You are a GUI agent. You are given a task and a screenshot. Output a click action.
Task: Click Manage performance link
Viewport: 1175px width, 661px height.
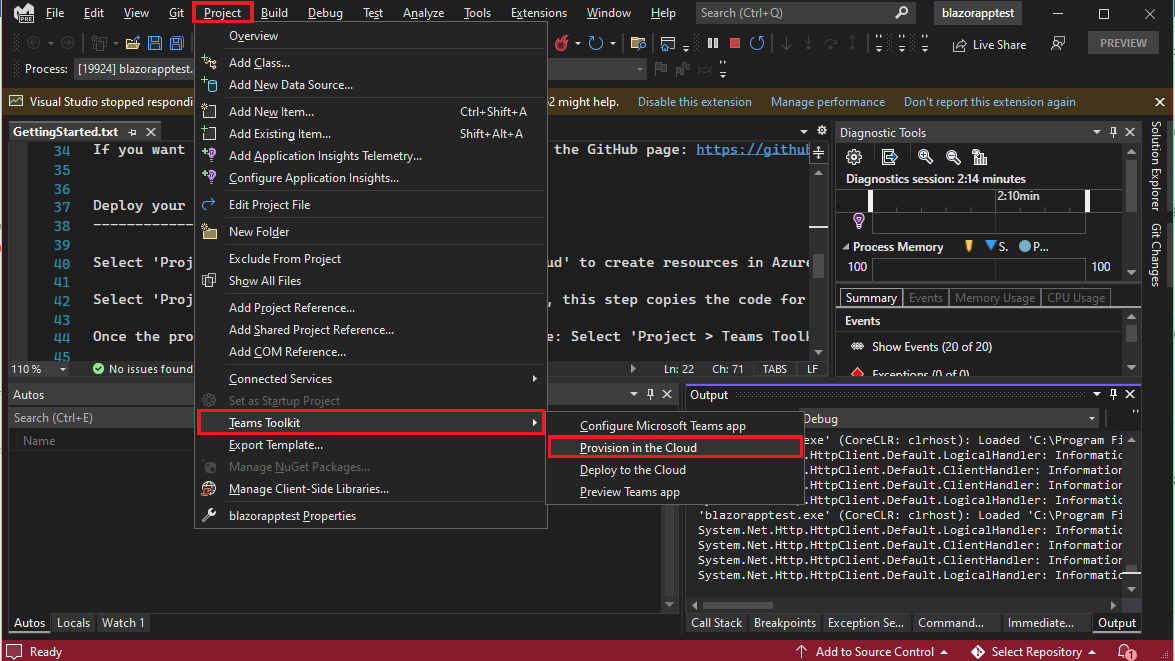click(827, 102)
